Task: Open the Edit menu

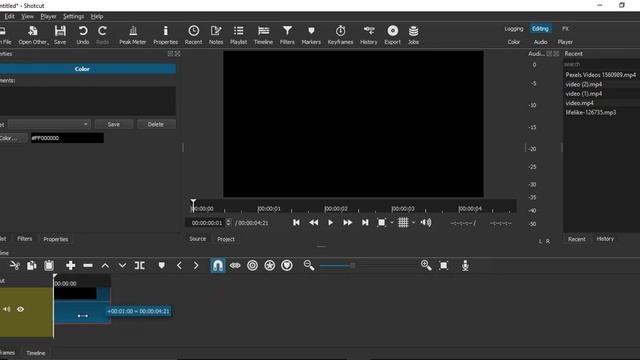Action: pos(9,16)
